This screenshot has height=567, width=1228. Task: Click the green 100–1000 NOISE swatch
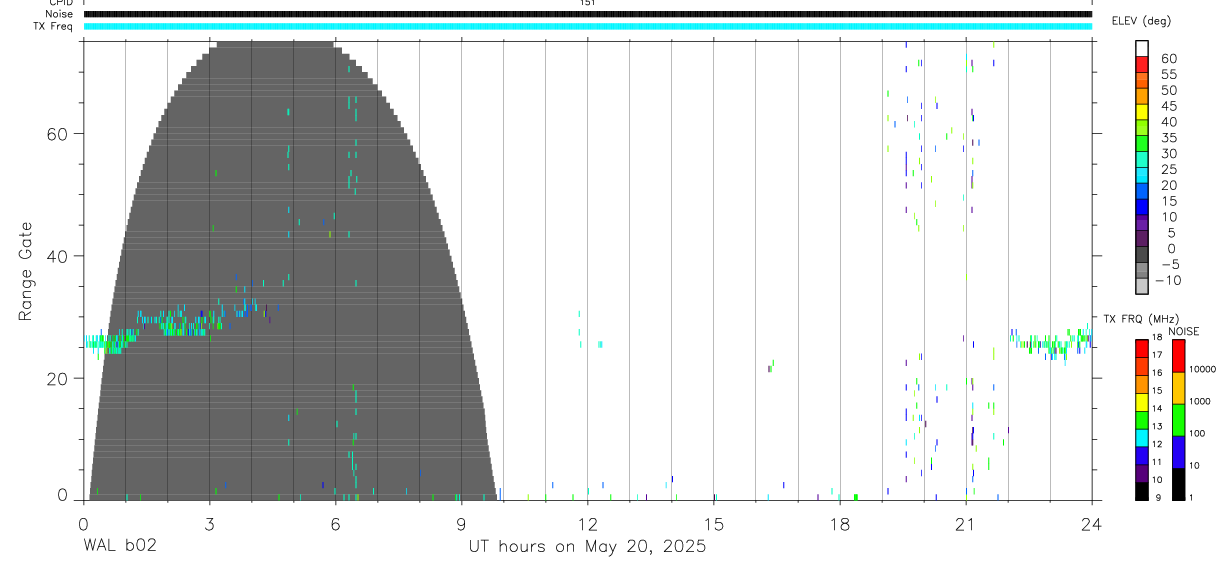[1178, 419]
